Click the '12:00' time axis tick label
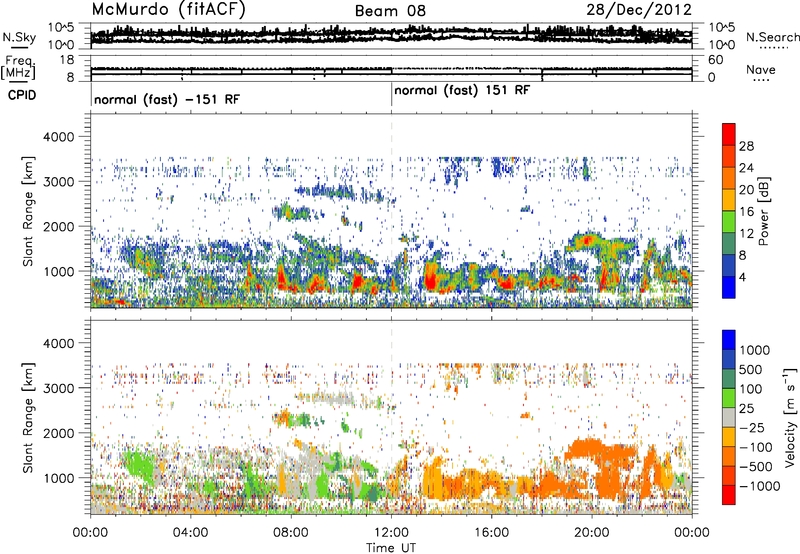Viewport: 800px width, 554px height. click(391, 533)
